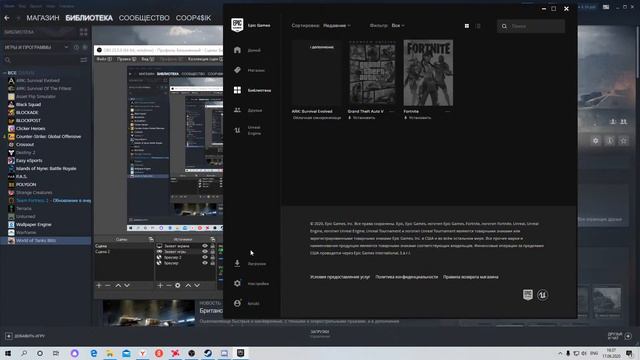Image resolution: width=640 pixels, height=360 pixels.
Task: Open Friends in Epic Games sidebar
Action: pyautogui.click(x=248, y=110)
